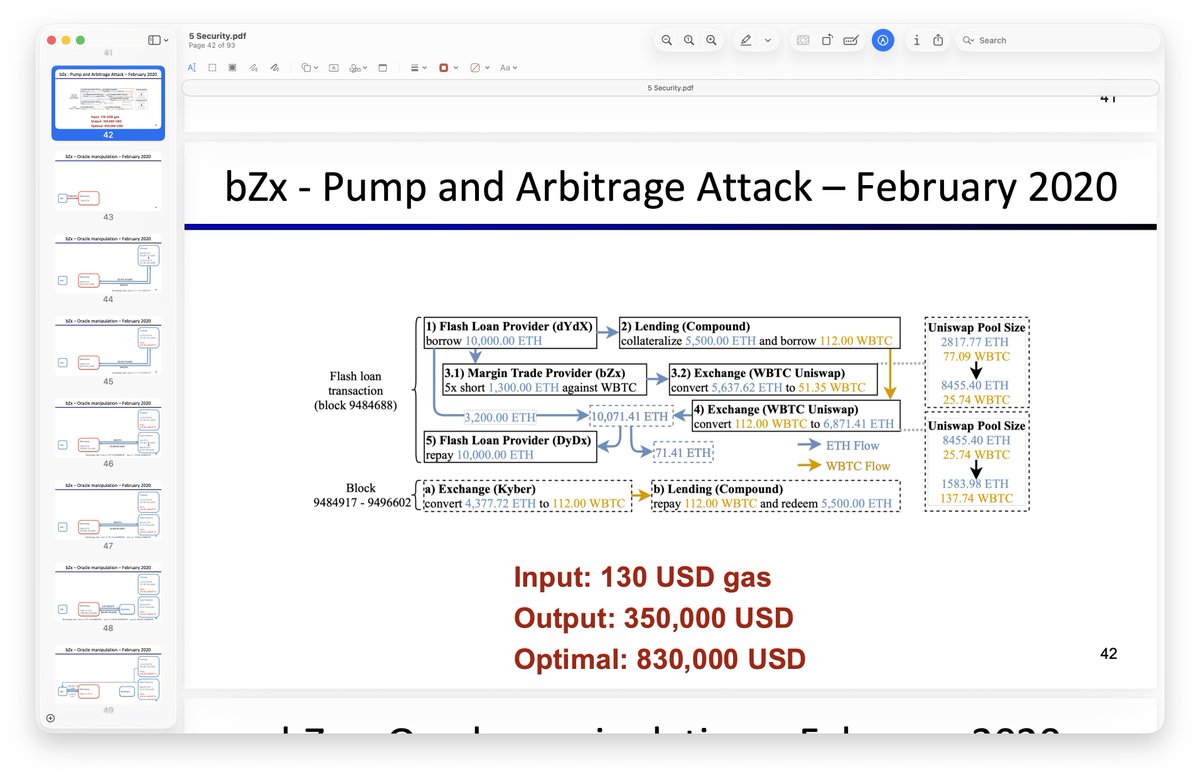Image resolution: width=1200 pixels, height=780 pixels.
Task: Click '5) Flash Loan Provider (DyDx)' box
Action: point(509,447)
